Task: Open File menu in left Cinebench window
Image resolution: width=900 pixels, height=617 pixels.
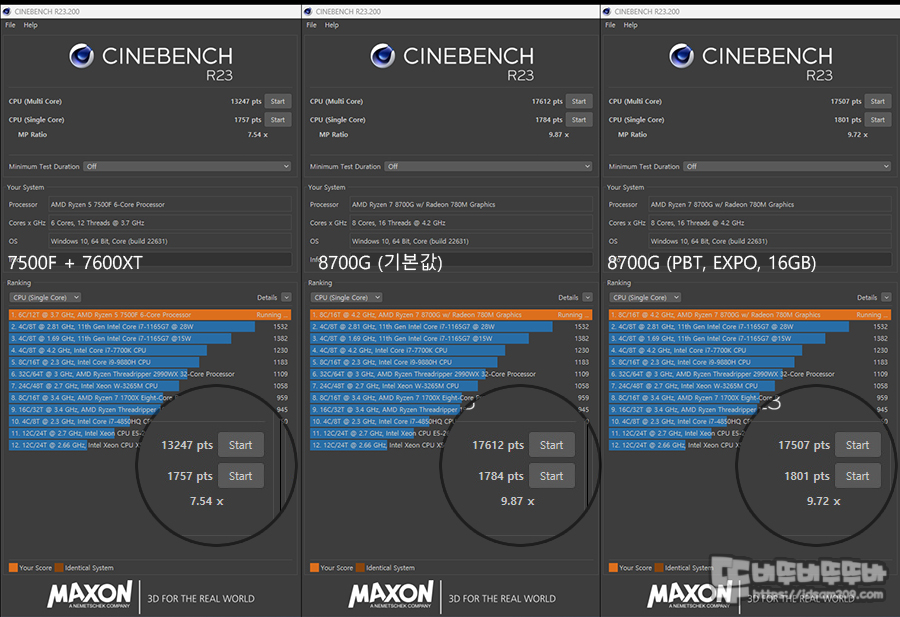Action: (x=10, y=25)
